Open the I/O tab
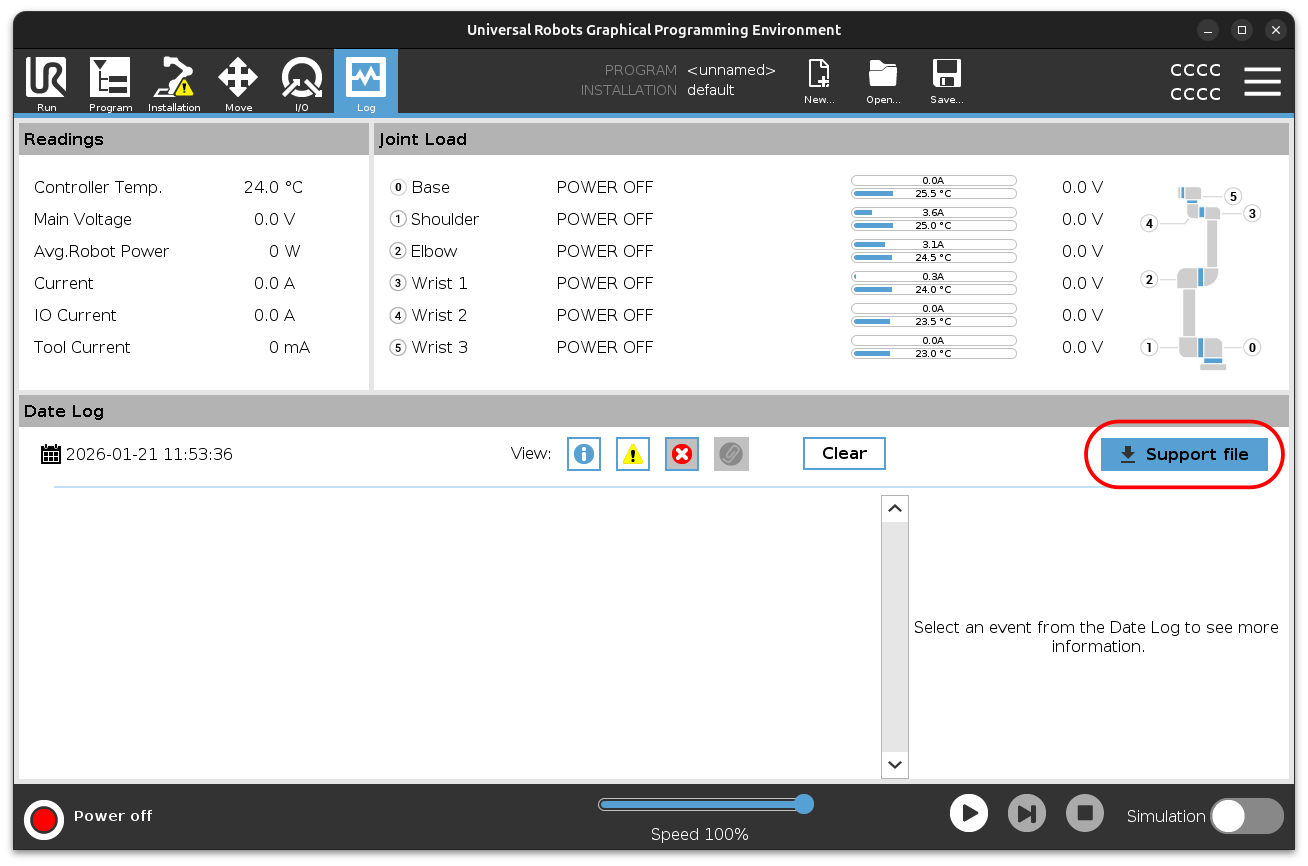This screenshot has height=866, width=1308. click(302, 83)
